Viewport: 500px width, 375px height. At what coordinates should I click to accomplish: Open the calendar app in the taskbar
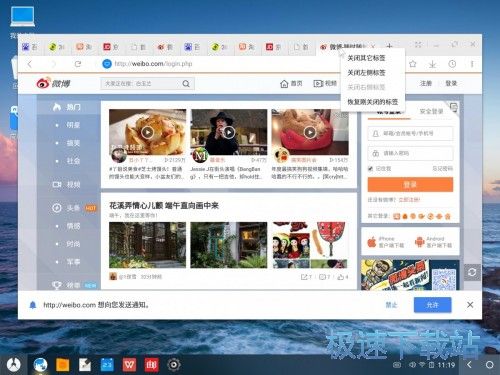(x=107, y=365)
